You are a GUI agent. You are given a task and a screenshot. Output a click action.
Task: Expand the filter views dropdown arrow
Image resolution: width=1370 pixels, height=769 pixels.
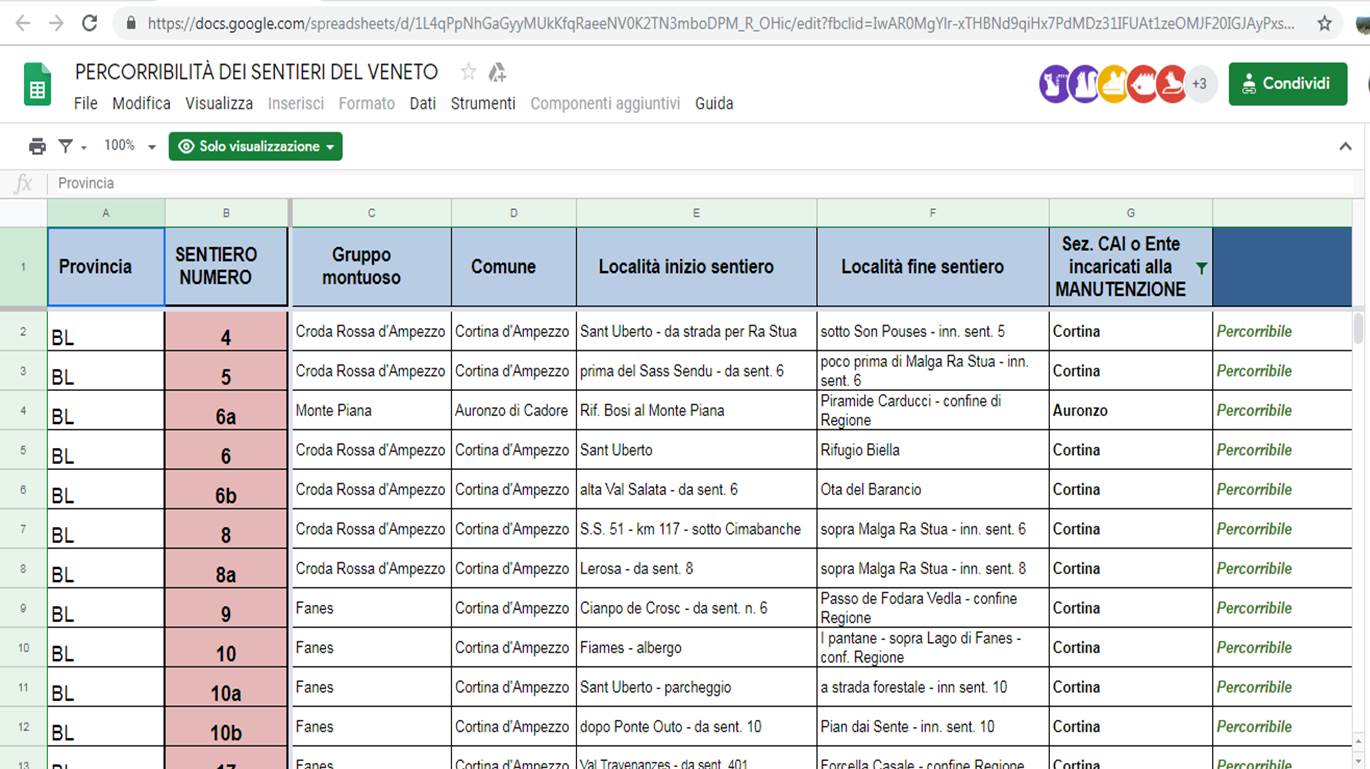point(84,147)
